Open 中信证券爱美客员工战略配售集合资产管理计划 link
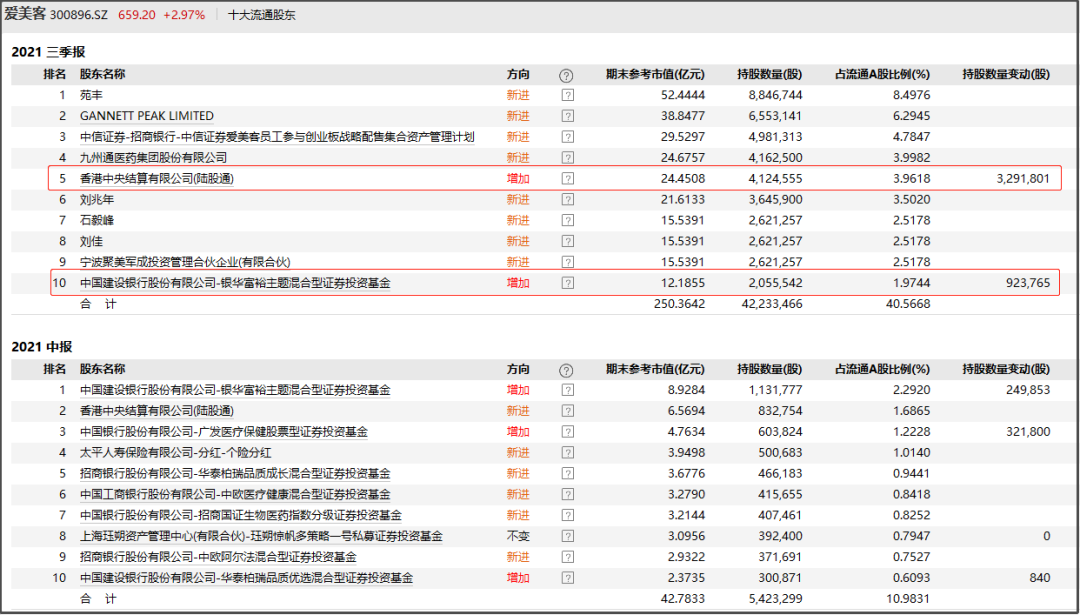The image size is (1080, 615). pyautogui.click(x=277, y=137)
